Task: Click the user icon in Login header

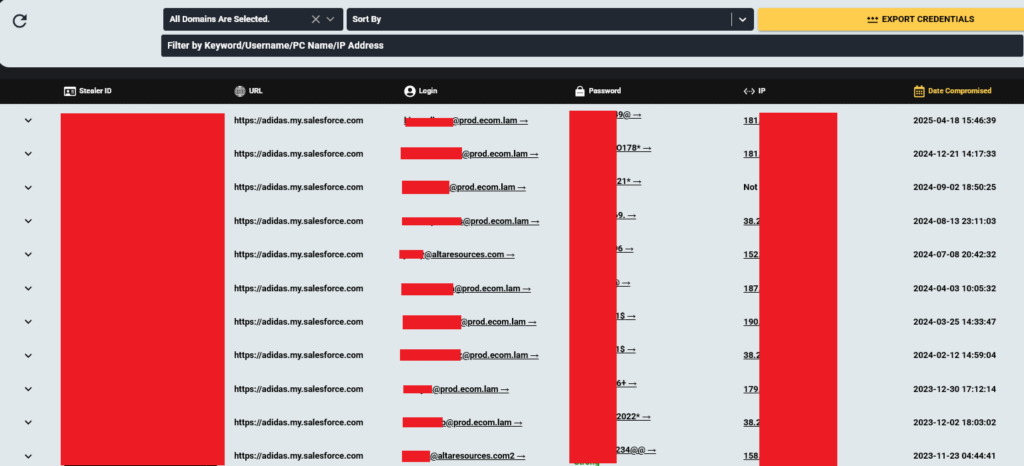Action: click(409, 91)
